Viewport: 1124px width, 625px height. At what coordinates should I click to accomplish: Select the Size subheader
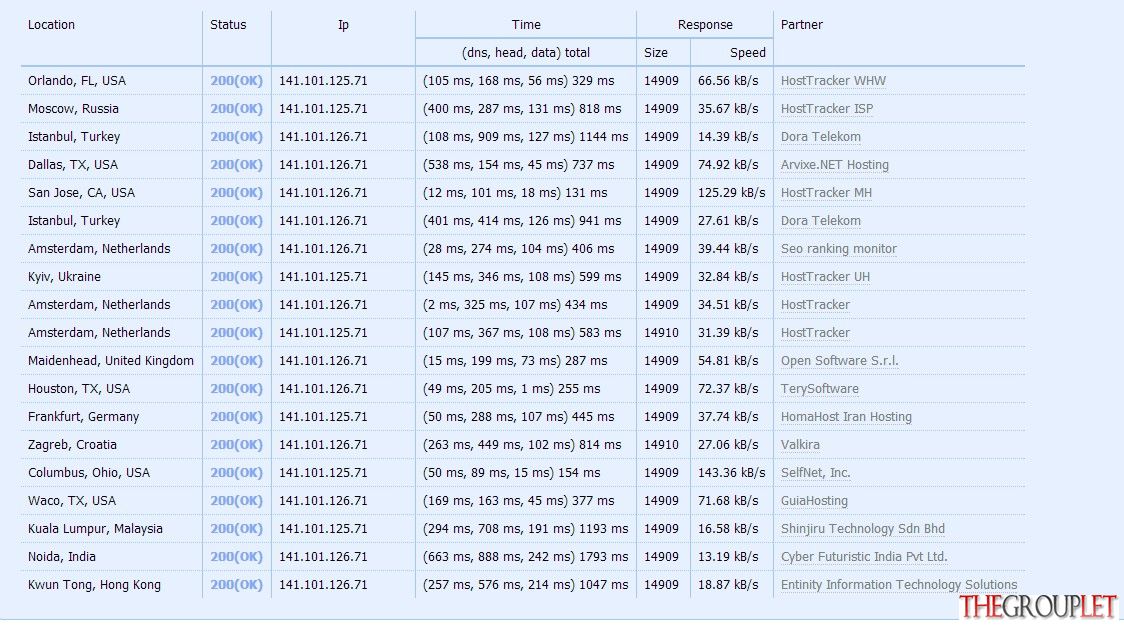click(x=656, y=52)
